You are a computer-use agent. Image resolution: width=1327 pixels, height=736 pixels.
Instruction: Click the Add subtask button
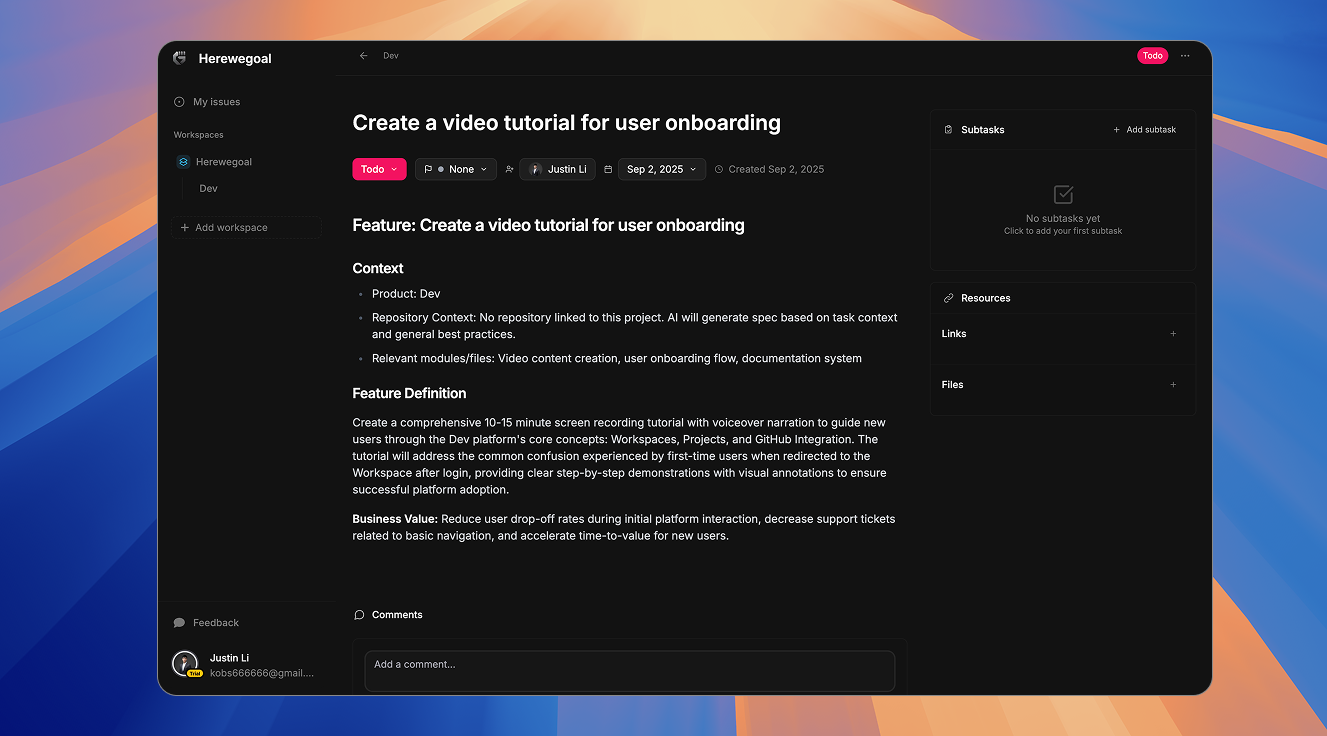[x=1144, y=130]
